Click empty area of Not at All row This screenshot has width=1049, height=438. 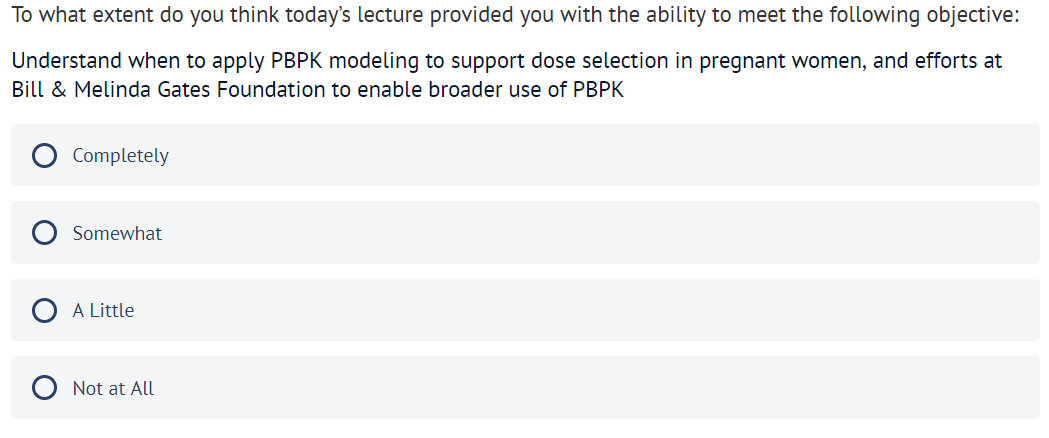click(600, 388)
